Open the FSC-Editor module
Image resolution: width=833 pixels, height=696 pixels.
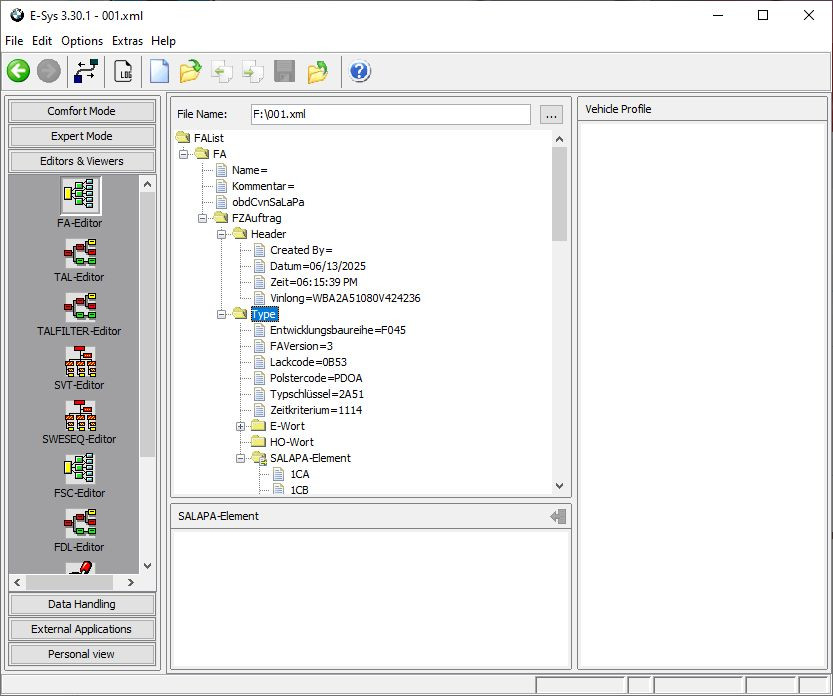80,477
